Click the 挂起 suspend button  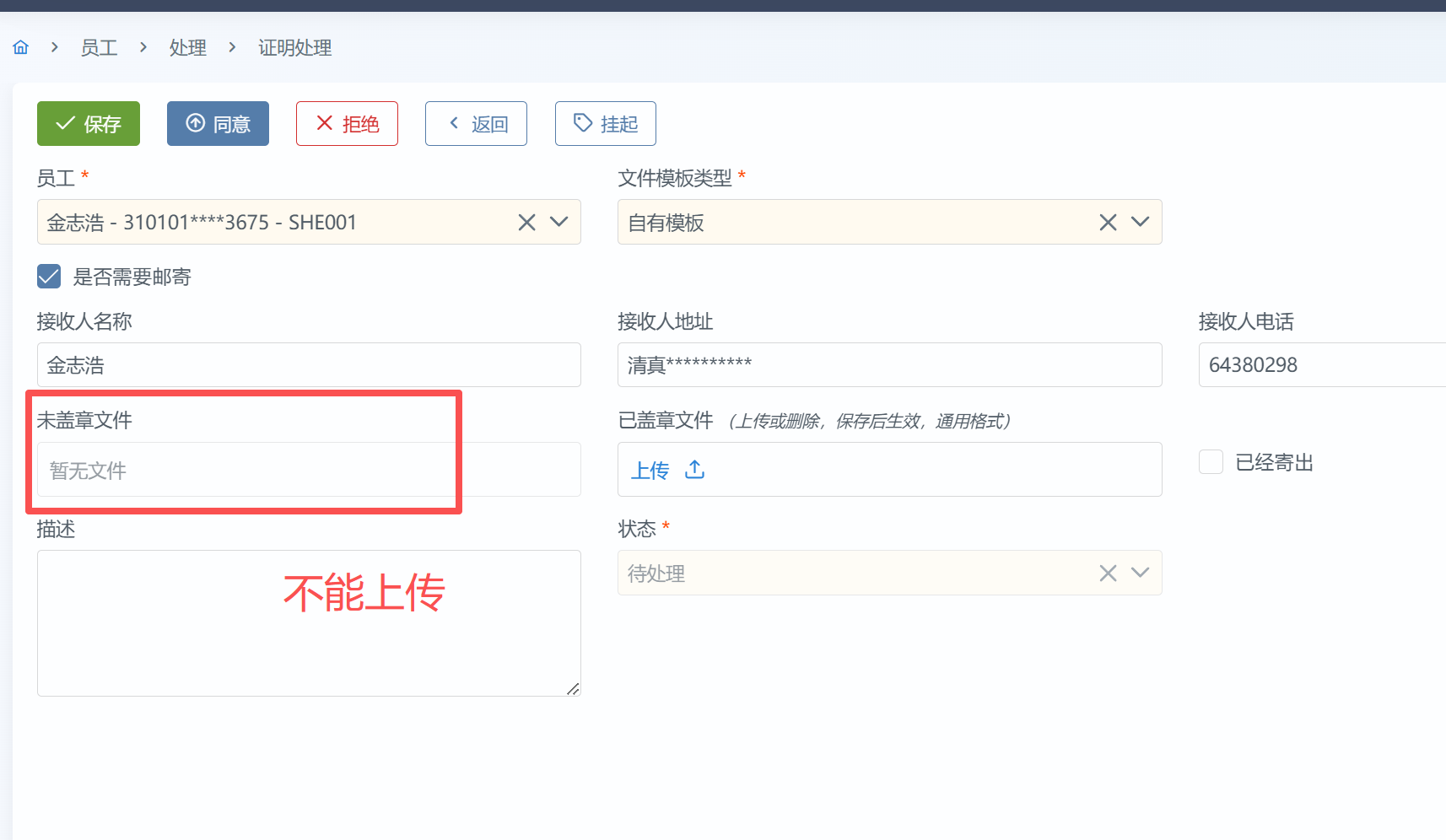pyautogui.click(x=605, y=124)
